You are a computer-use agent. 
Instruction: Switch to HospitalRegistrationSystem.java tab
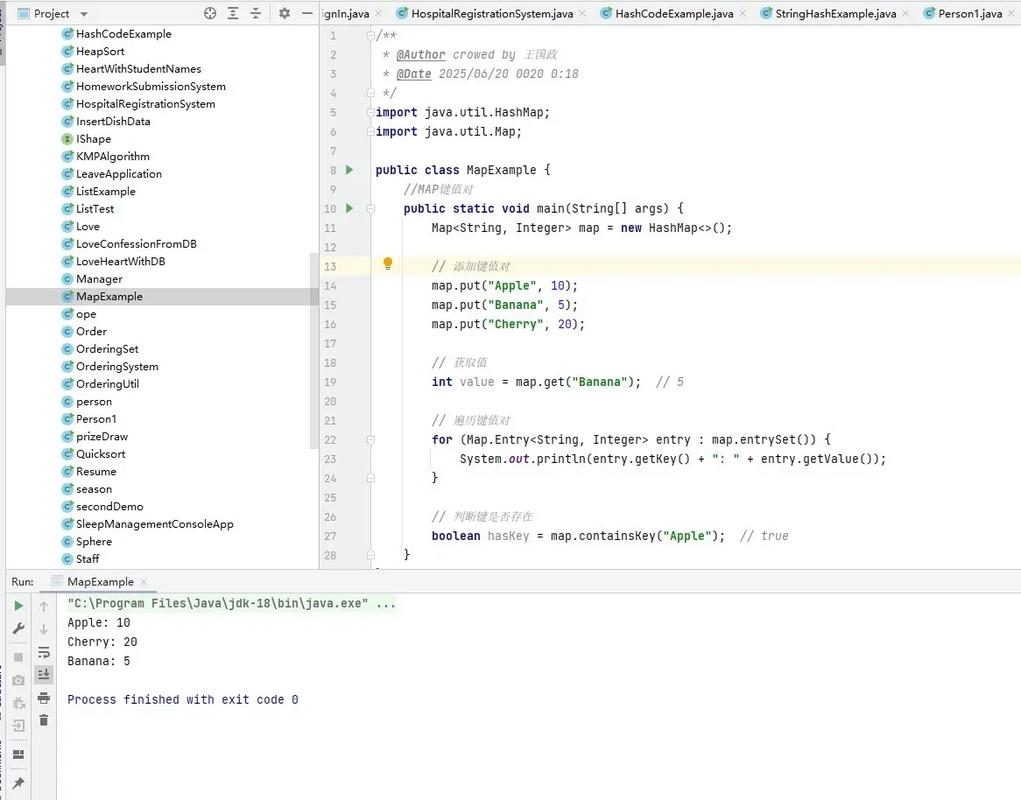coord(492,14)
